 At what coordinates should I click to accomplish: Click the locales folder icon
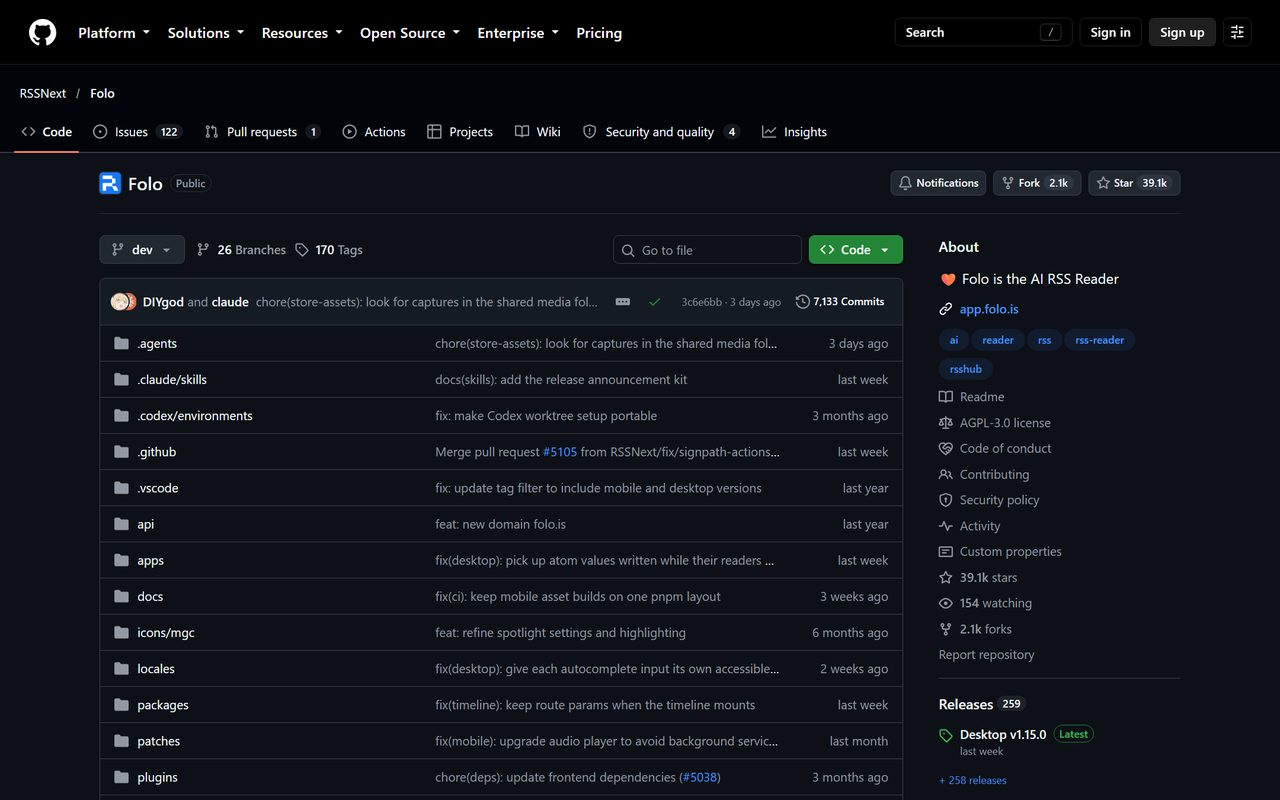click(x=122, y=669)
